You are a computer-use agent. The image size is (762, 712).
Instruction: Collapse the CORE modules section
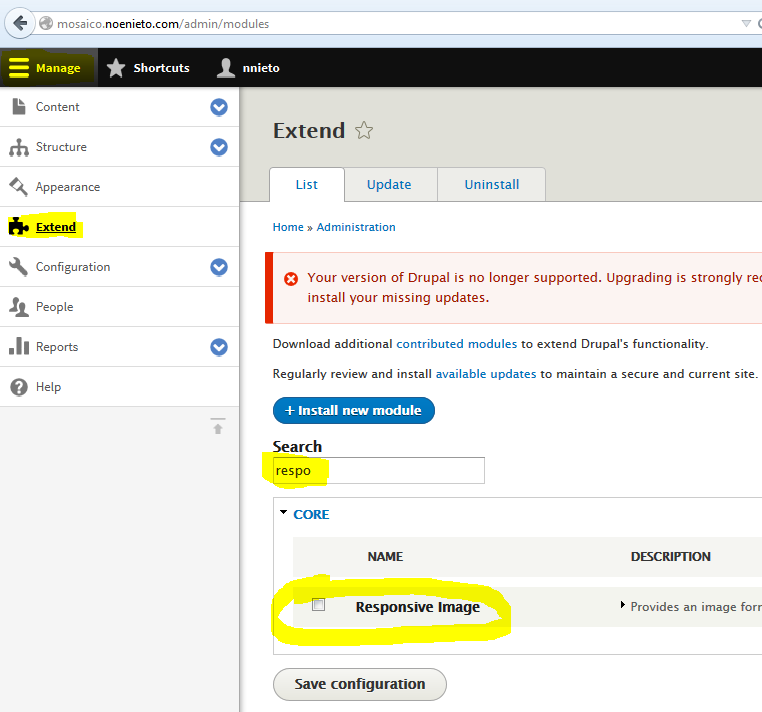point(311,515)
